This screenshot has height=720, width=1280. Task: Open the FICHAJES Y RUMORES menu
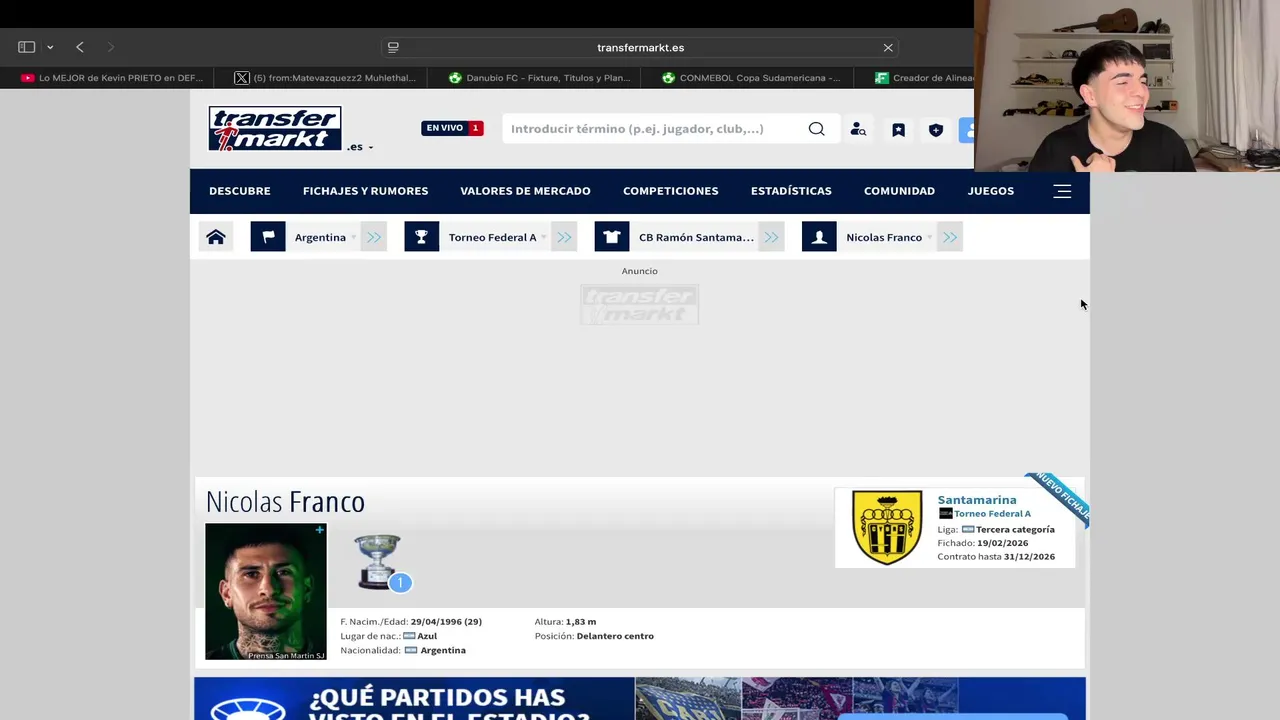[x=365, y=191]
